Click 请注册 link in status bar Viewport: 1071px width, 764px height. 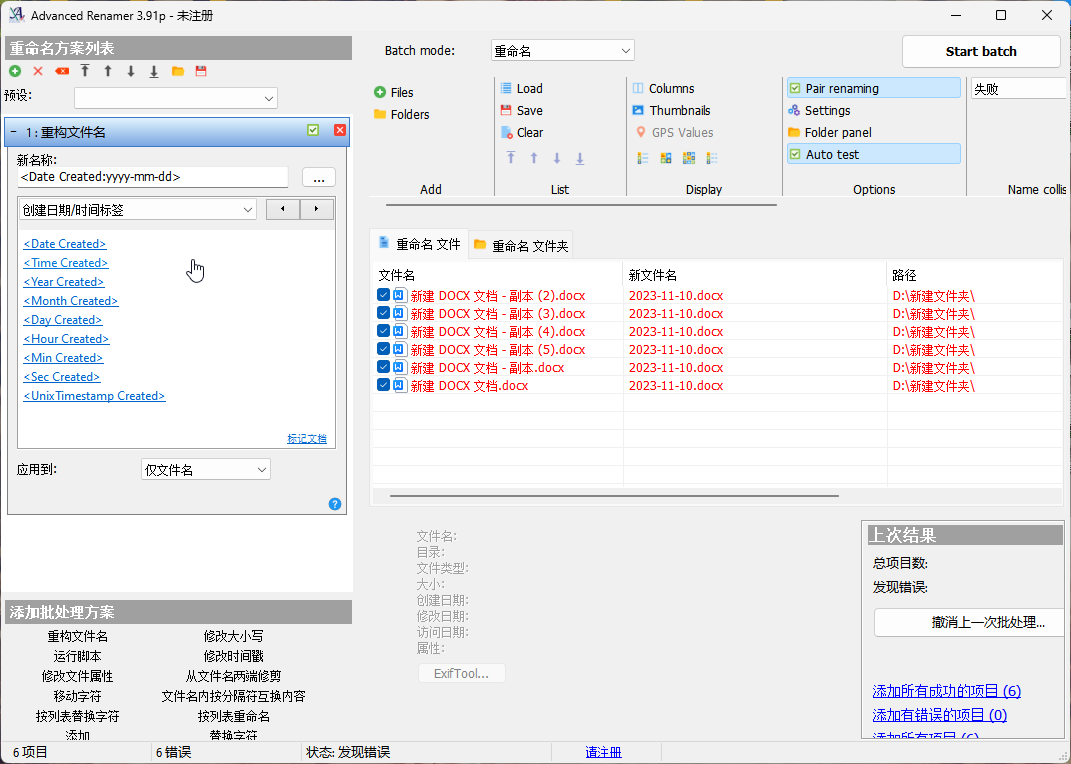[x=603, y=752]
